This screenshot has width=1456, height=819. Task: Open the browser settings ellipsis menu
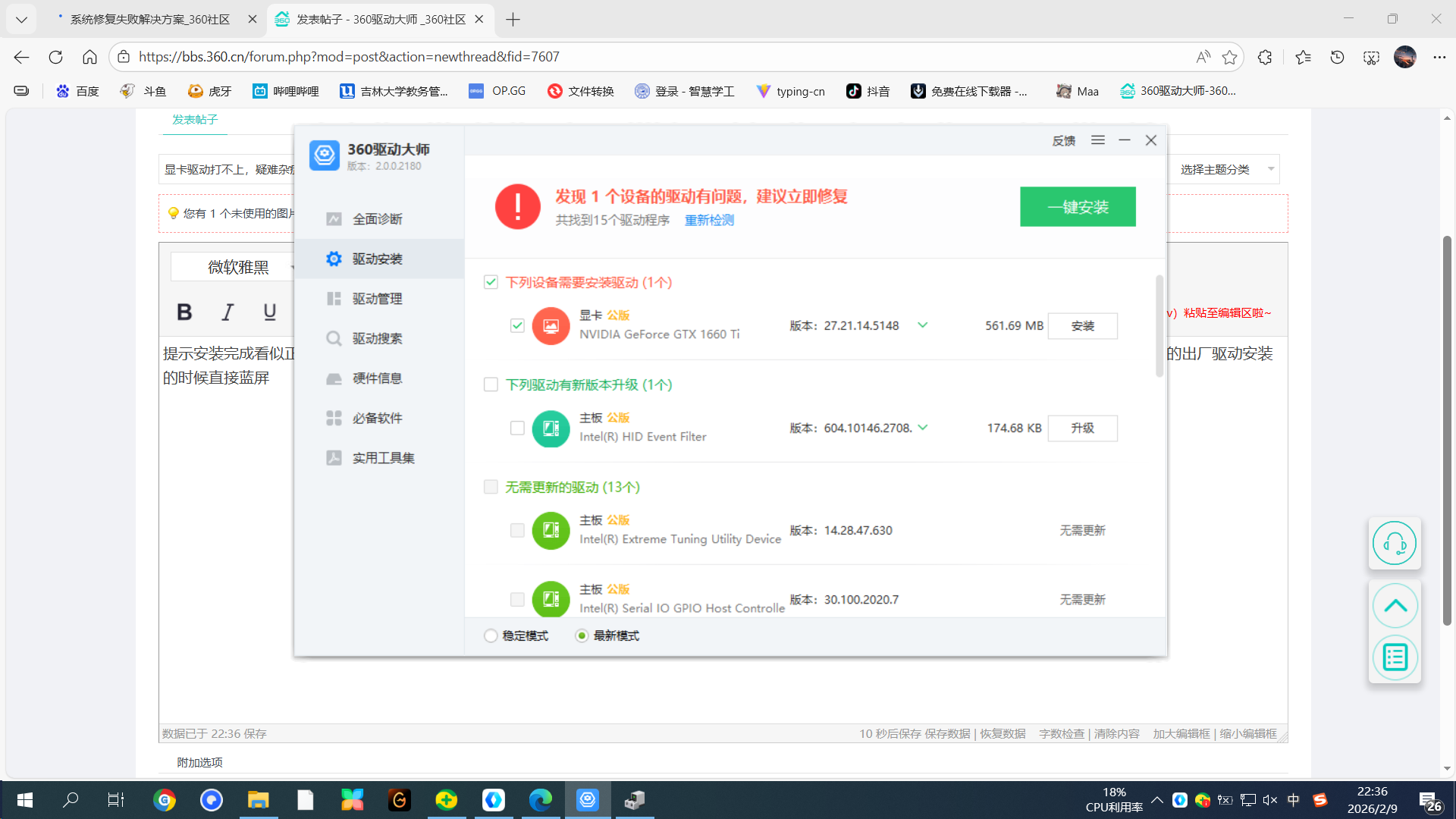(x=1439, y=57)
